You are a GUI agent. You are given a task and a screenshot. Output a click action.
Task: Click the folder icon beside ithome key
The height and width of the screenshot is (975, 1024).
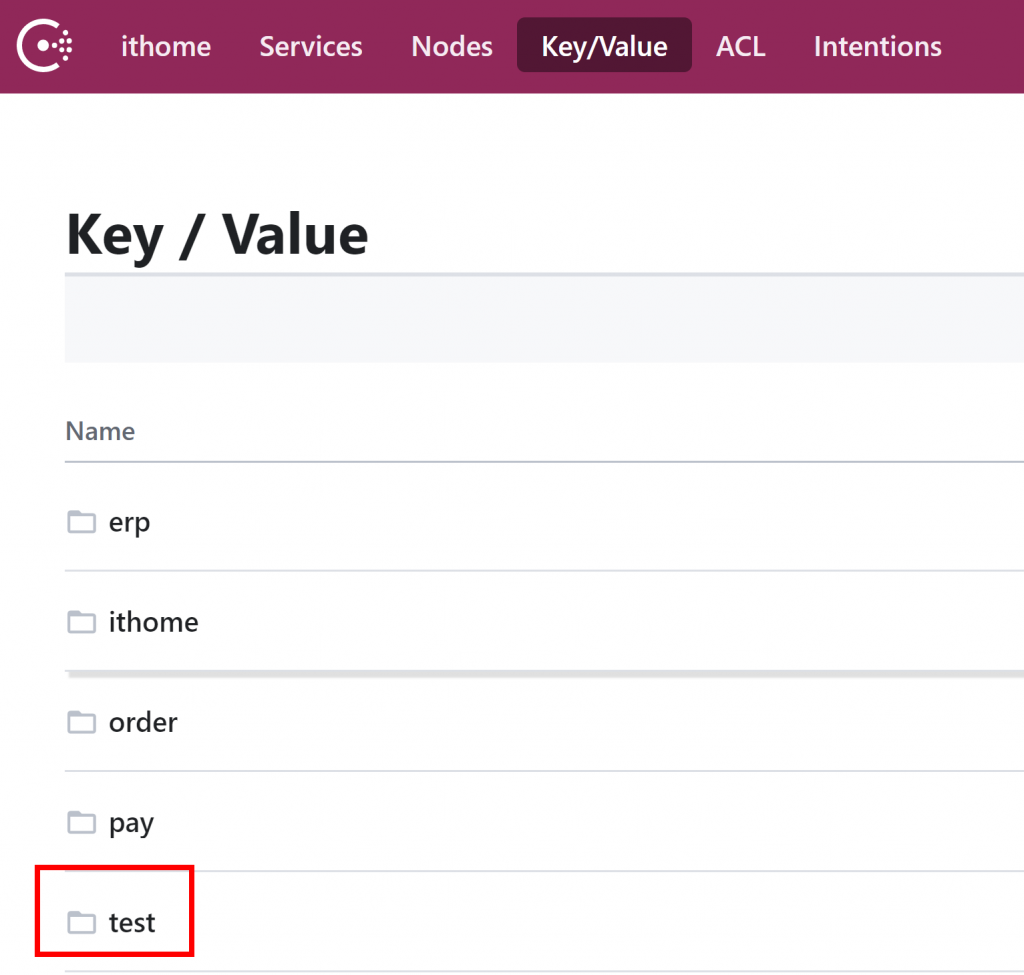[81, 622]
